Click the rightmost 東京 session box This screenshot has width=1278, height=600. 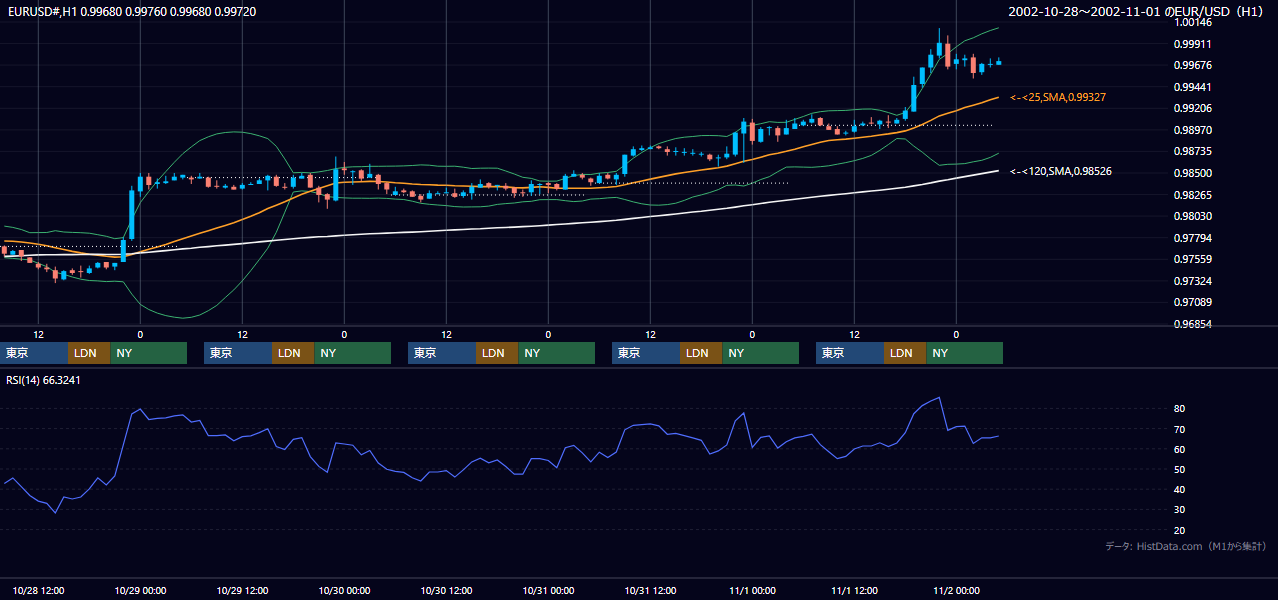[850, 353]
